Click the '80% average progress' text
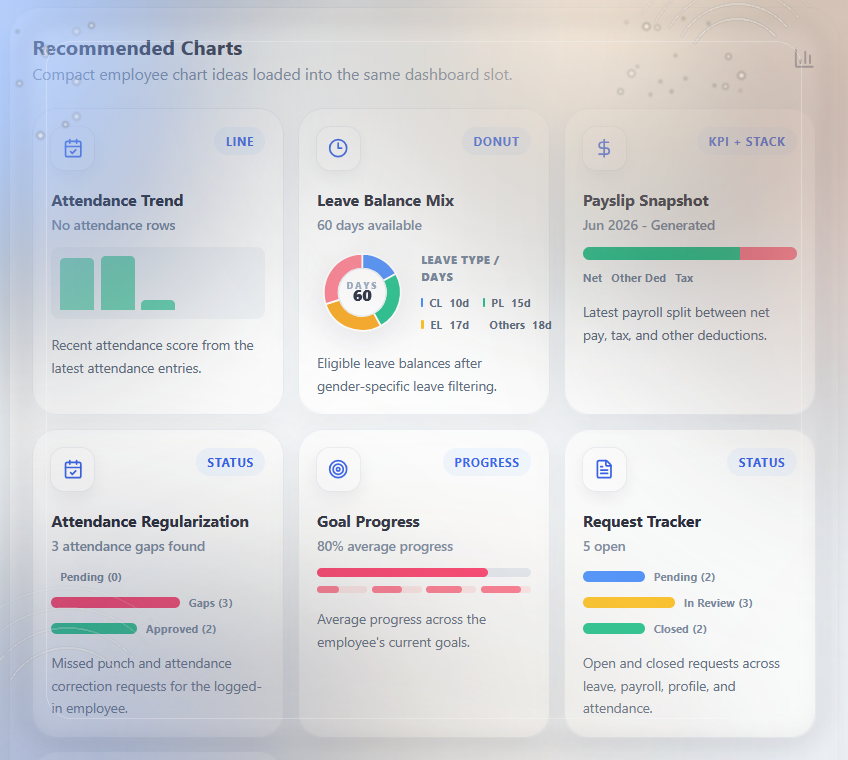The image size is (848, 760). point(385,546)
